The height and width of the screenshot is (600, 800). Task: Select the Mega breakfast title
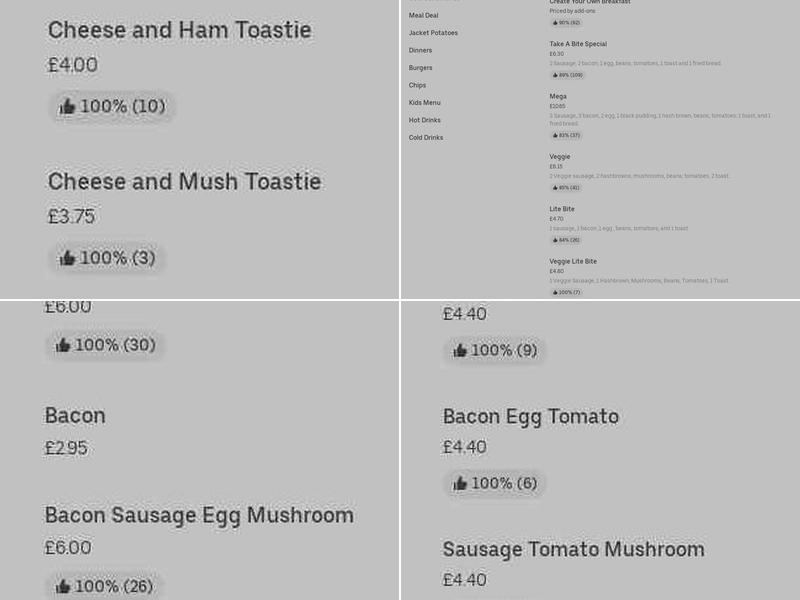tap(558, 97)
